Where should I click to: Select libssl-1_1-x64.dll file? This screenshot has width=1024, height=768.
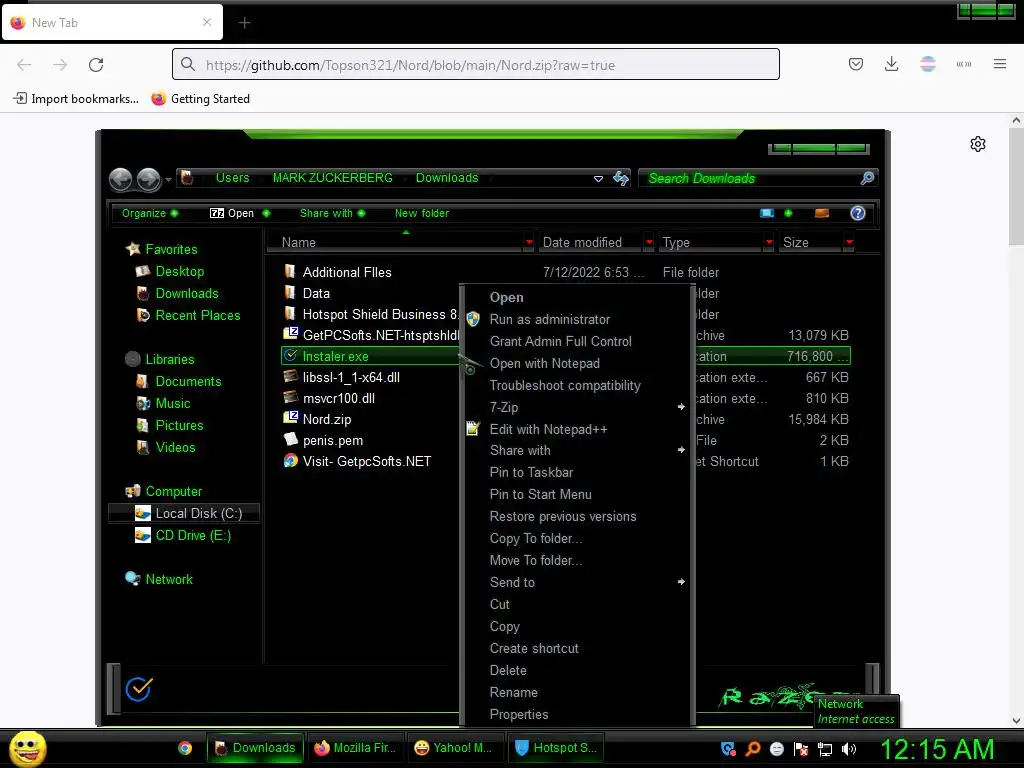point(351,377)
